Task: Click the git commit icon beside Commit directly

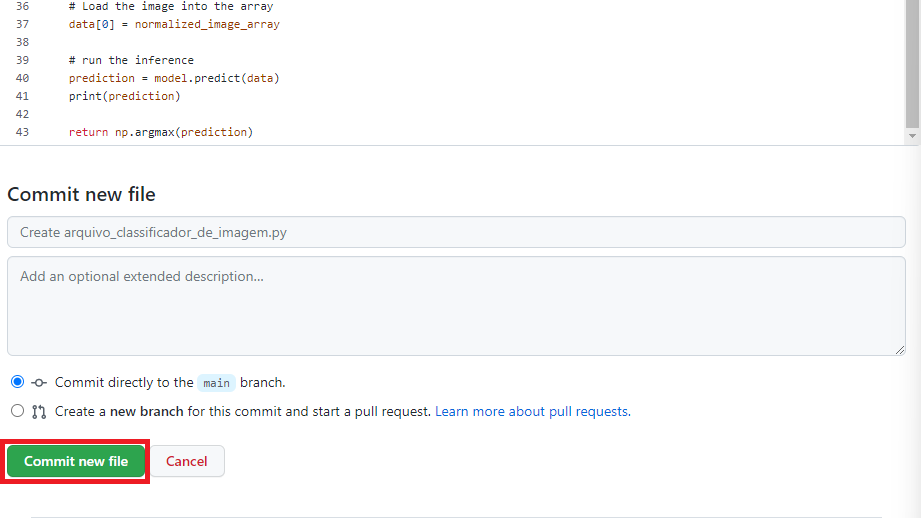Action: (39, 383)
